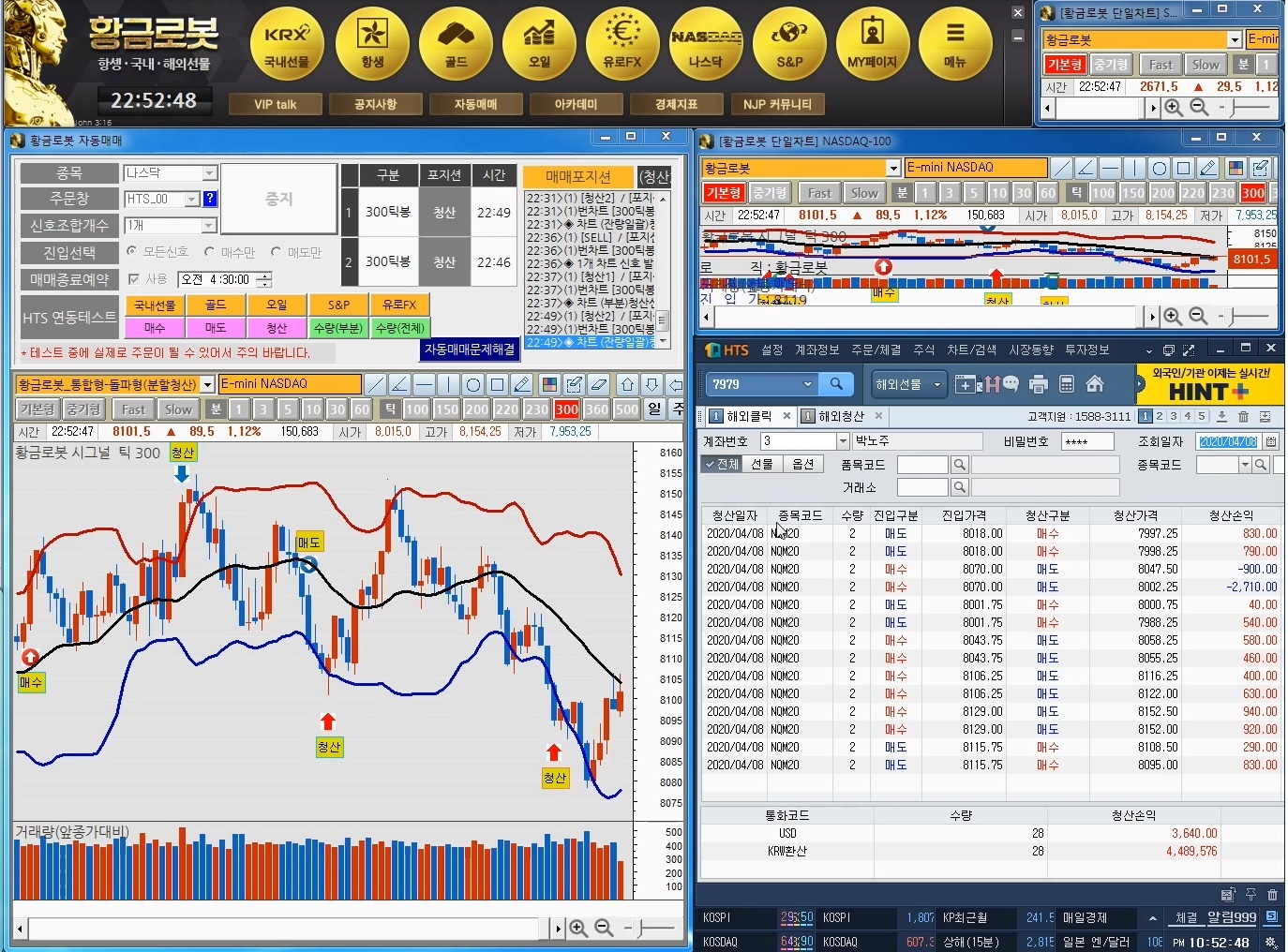Click up arrow marker tool in main chart
This screenshot has height=952, width=1288.
point(627,384)
